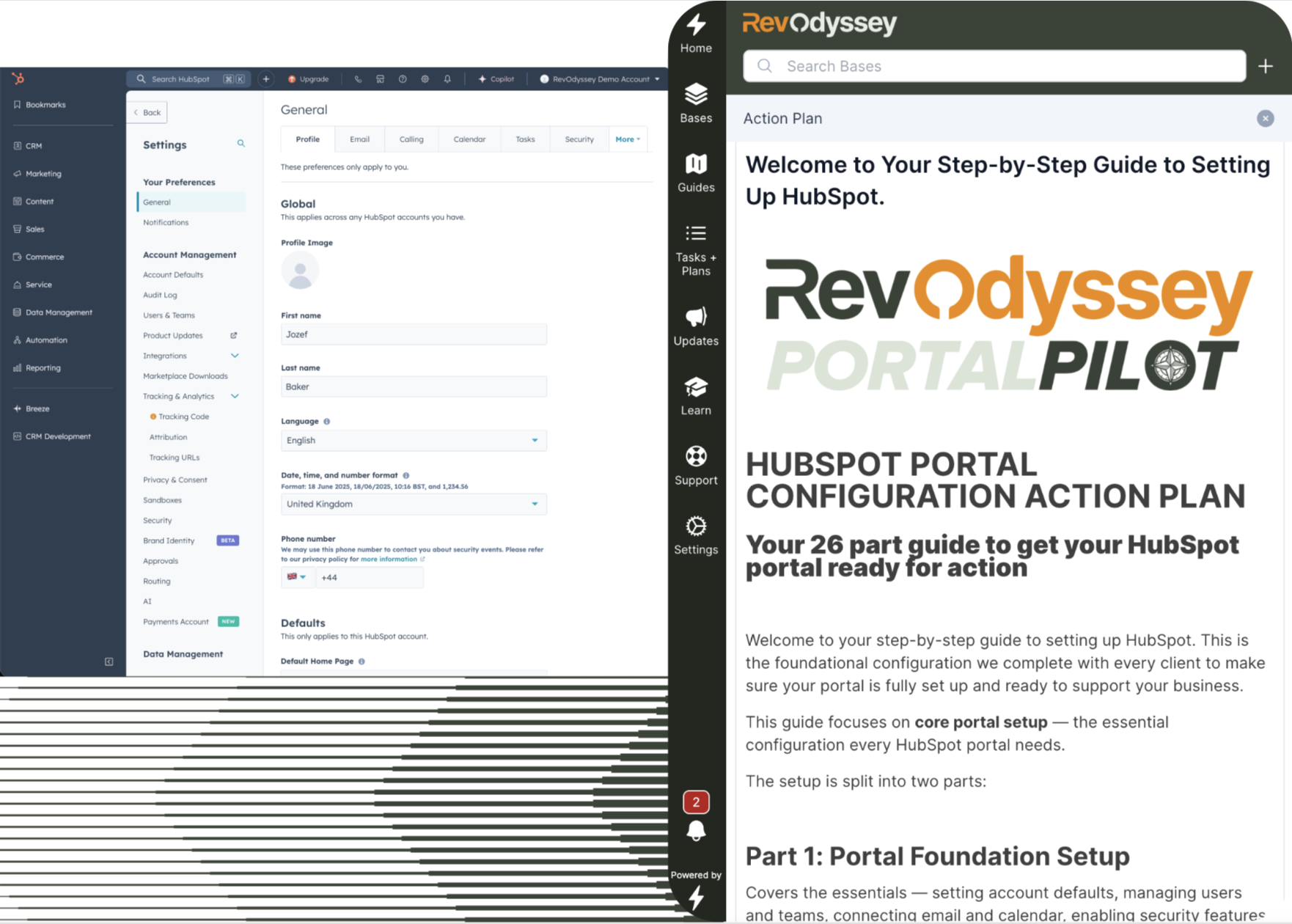Image resolution: width=1292 pixels, height=924 pixels.
Task: Click the plus quick-create icon in HubSpot
Action: pos(266,79)
